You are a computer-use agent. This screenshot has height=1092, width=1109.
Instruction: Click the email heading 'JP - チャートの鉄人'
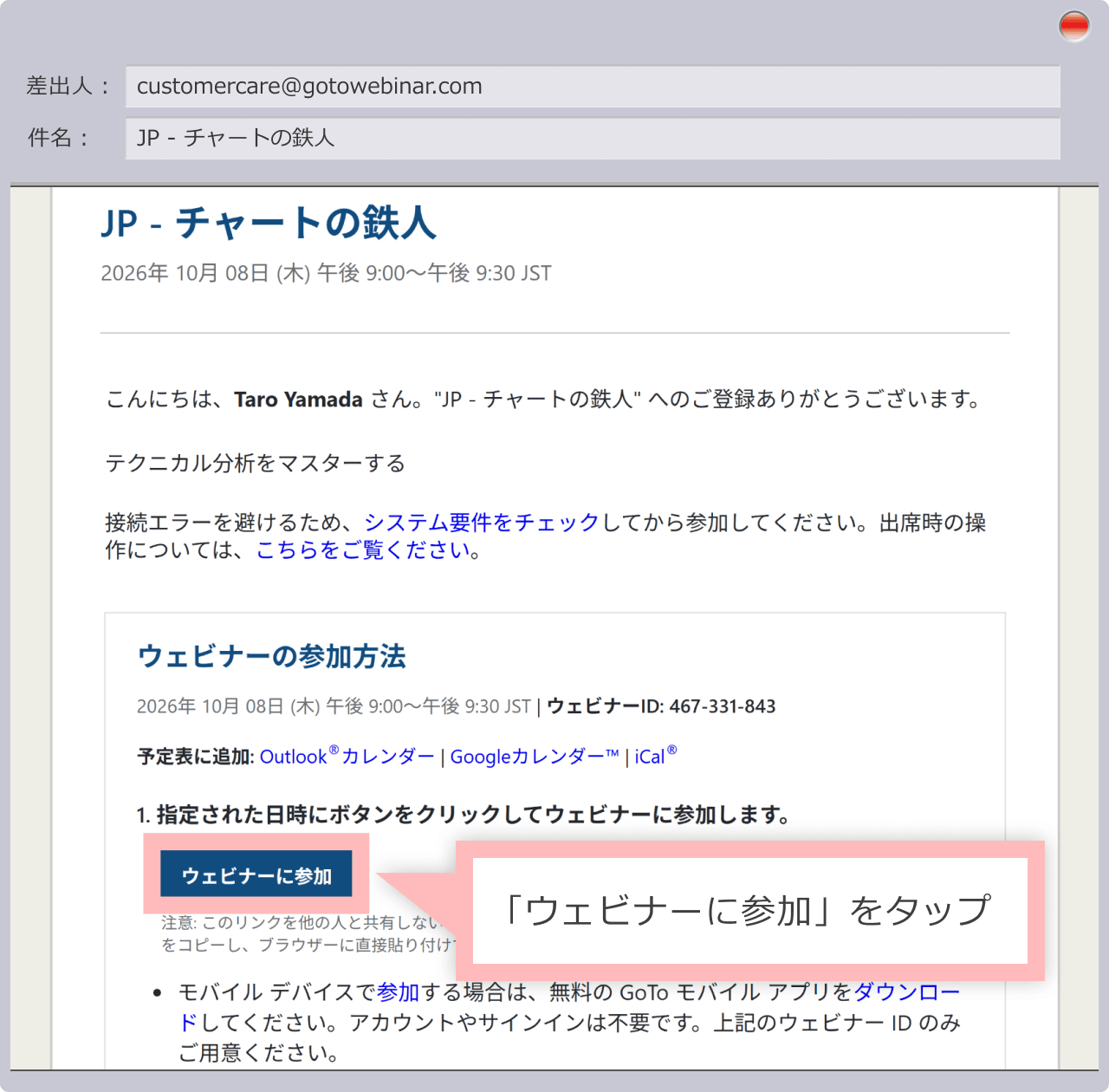[269, 223]
